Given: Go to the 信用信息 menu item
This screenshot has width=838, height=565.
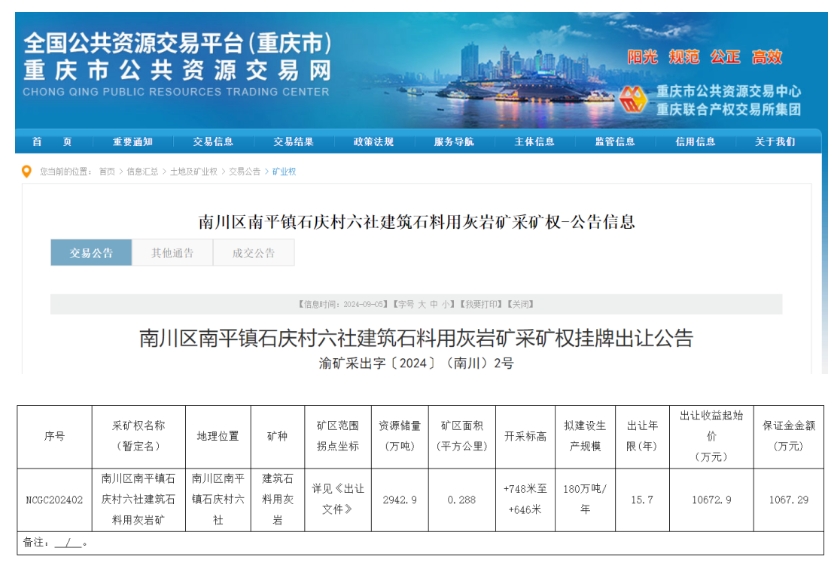Looking at the screenshot, I should click(695, 142).
